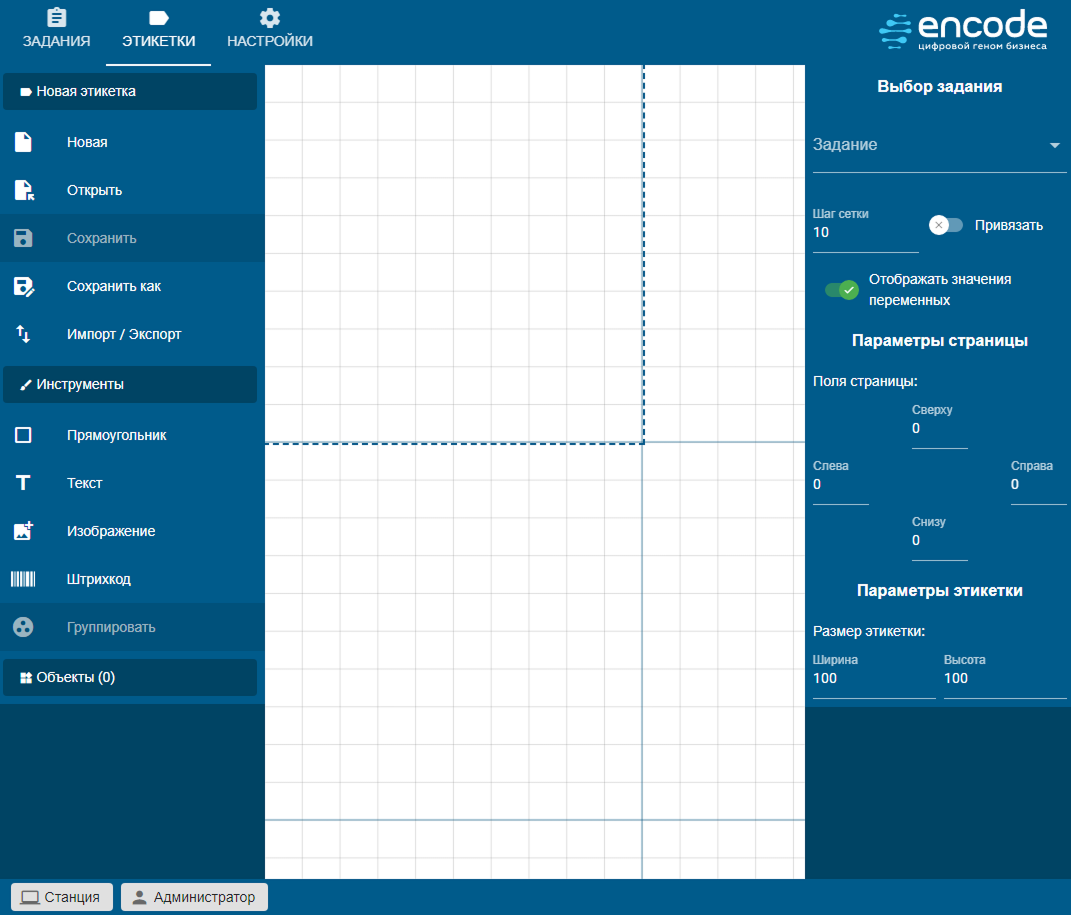The image size is (1071, 915).
Task: Toggle Отображать значения переменных switch
Action: pyautogui.click(x=841, y=290)
